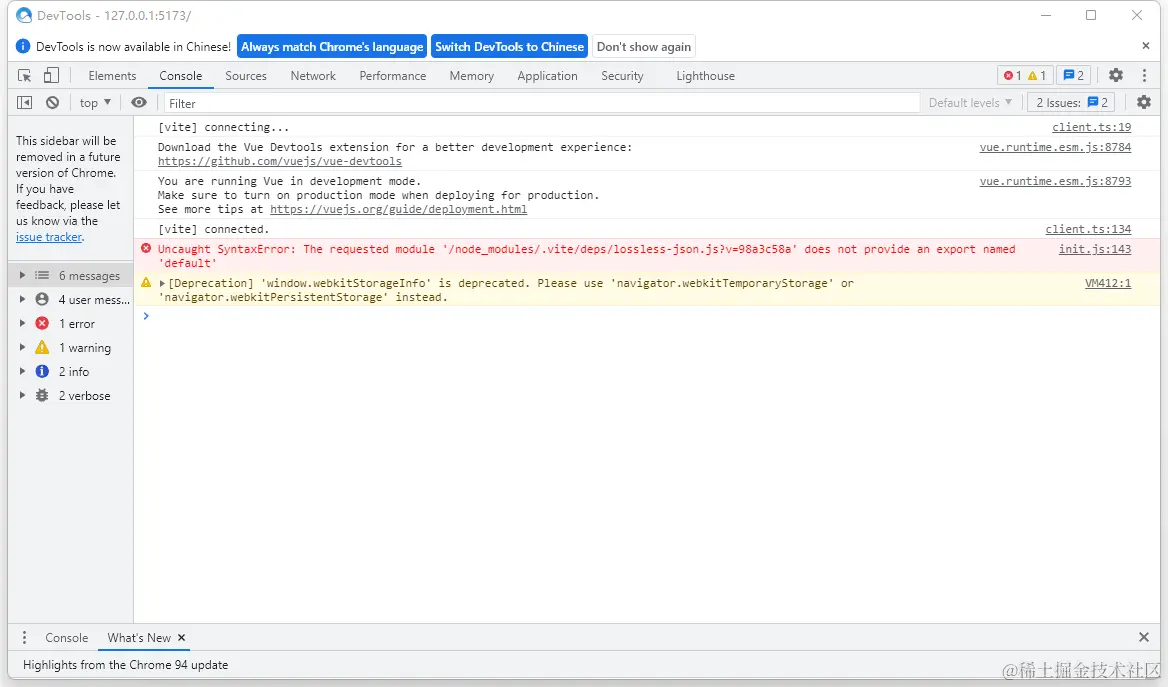Click the red error count badge
This screenshot has height=687, width=1168.
[1012, 75]
